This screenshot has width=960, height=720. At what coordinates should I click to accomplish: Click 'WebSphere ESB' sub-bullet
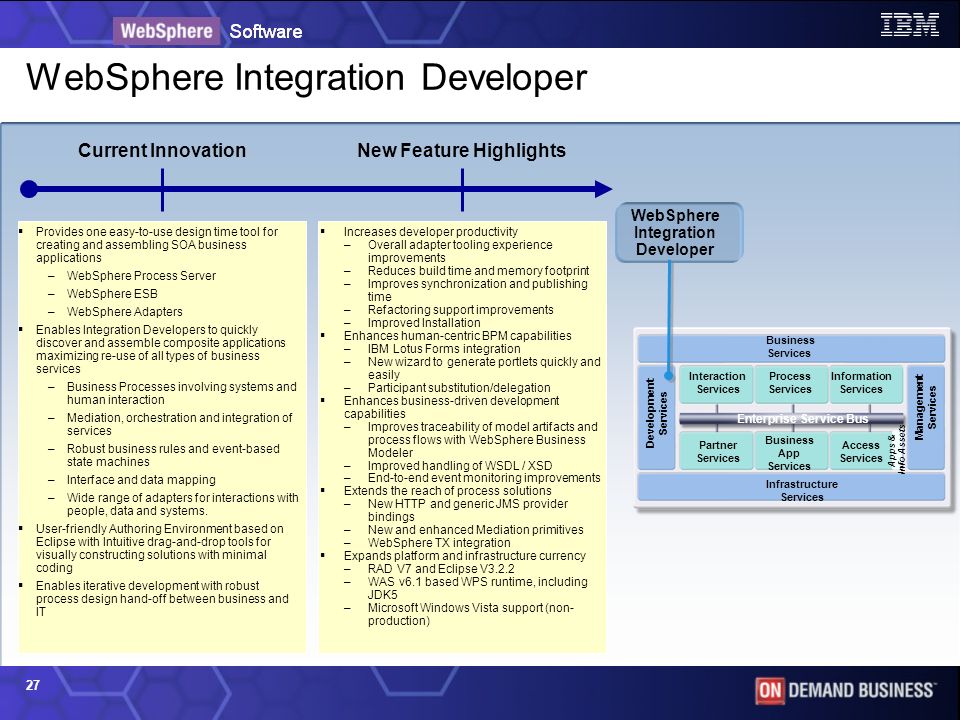(x=112, y=294)
